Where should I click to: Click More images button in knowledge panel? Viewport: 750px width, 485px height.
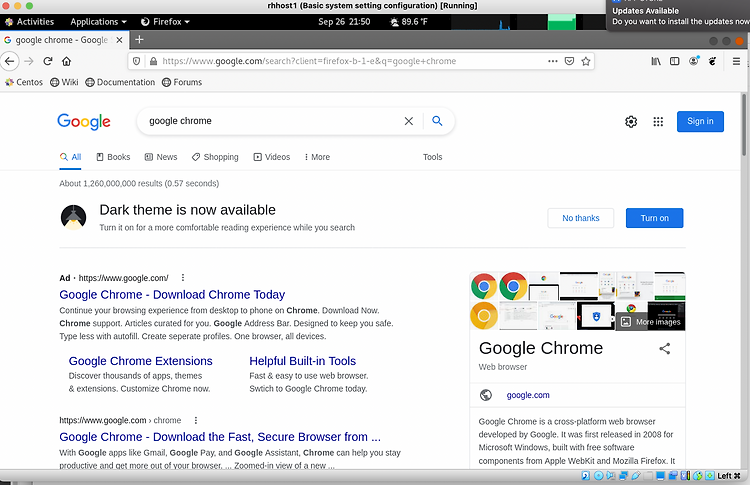[651, 322]
